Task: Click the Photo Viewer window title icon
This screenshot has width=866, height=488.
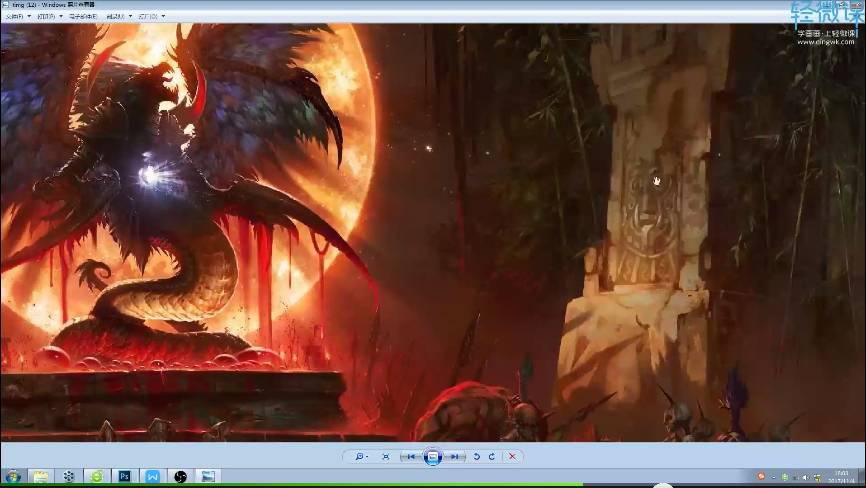Action: click(6, 4)
